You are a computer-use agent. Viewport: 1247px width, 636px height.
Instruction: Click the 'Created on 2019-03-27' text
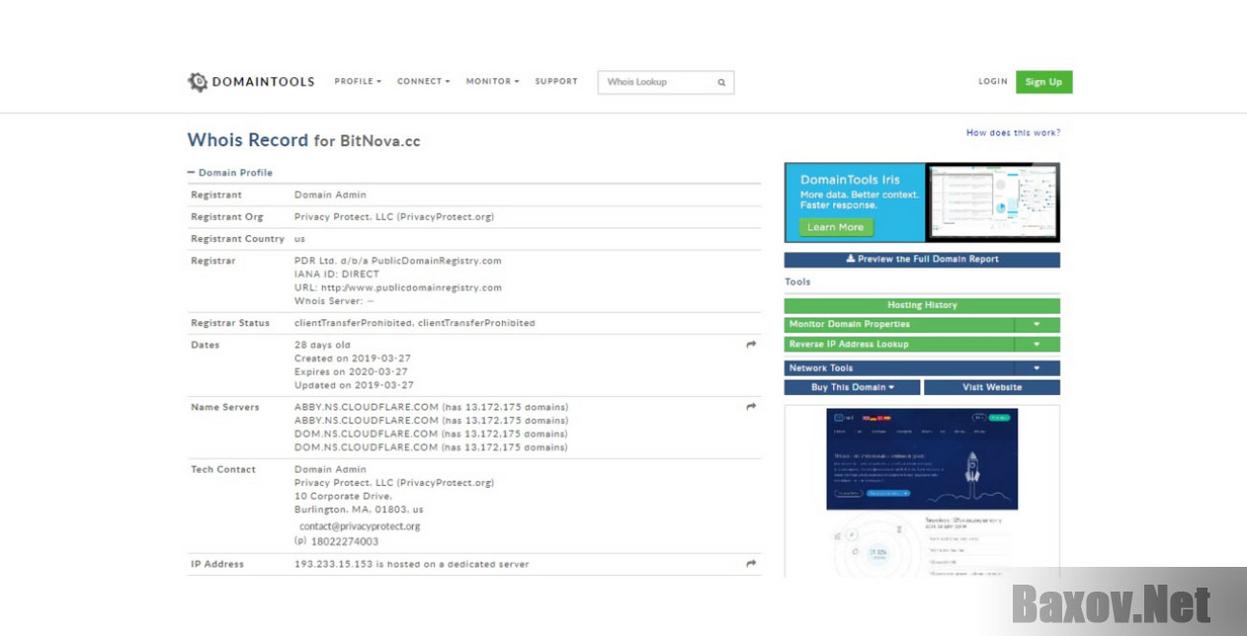pyautogui.click(x=352, y=358)
